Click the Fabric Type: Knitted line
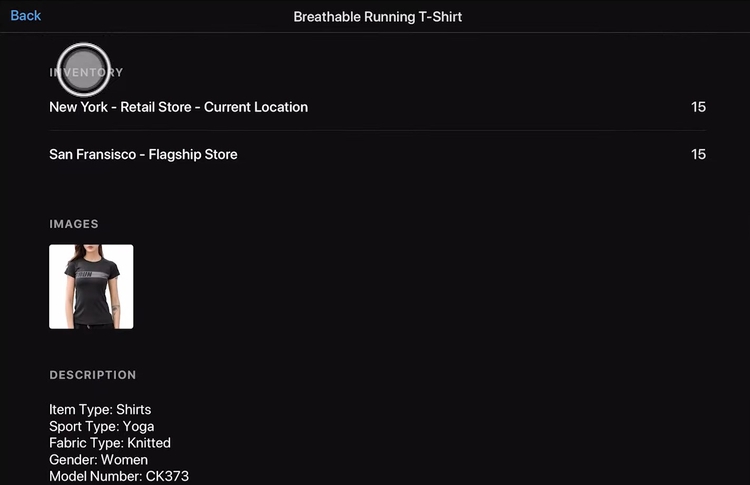750x485 pixels. 110,443
